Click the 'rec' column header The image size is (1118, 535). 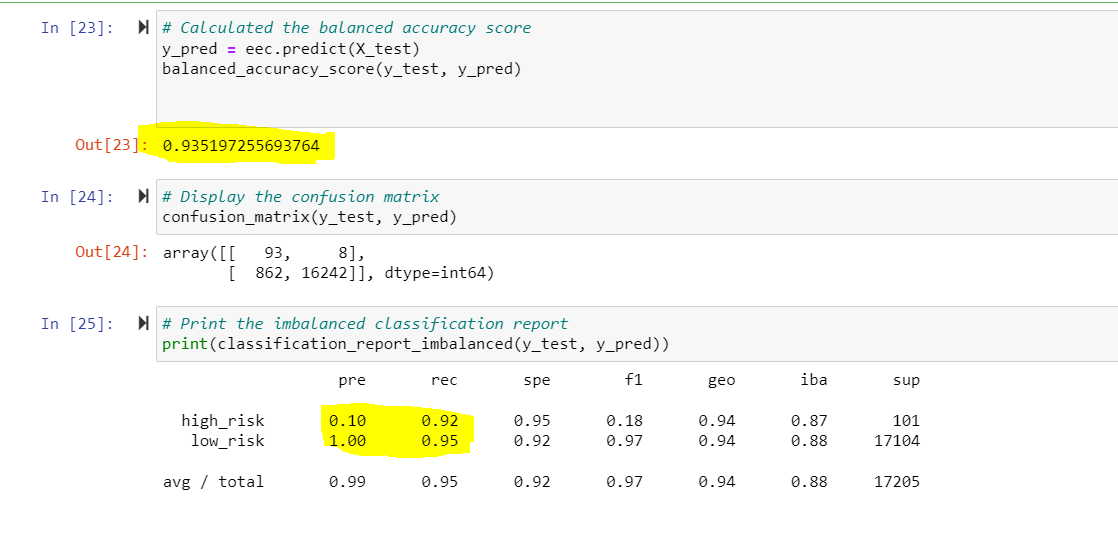[x=444, y=381]
